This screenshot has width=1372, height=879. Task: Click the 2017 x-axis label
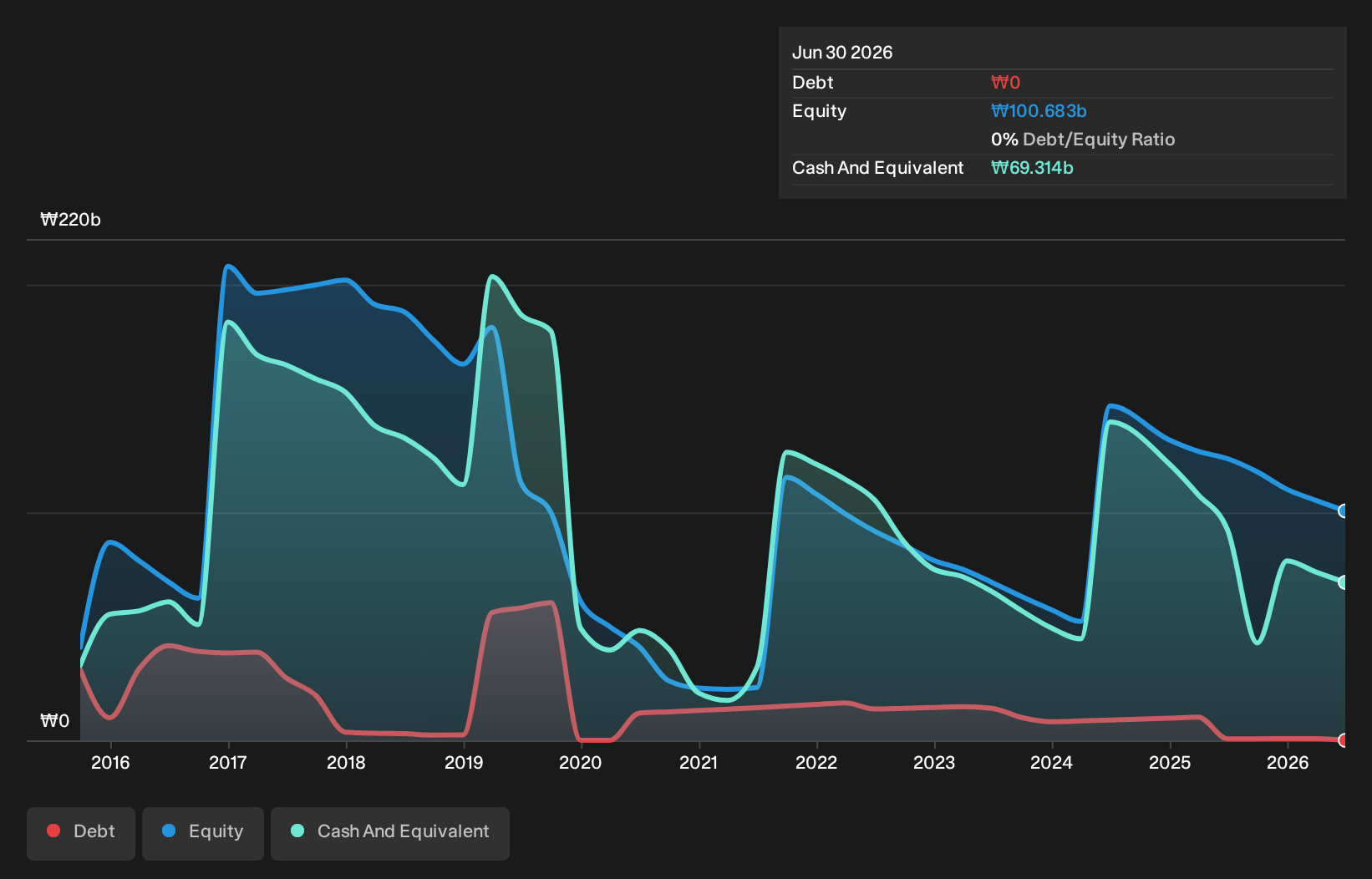tap(227, 763)
